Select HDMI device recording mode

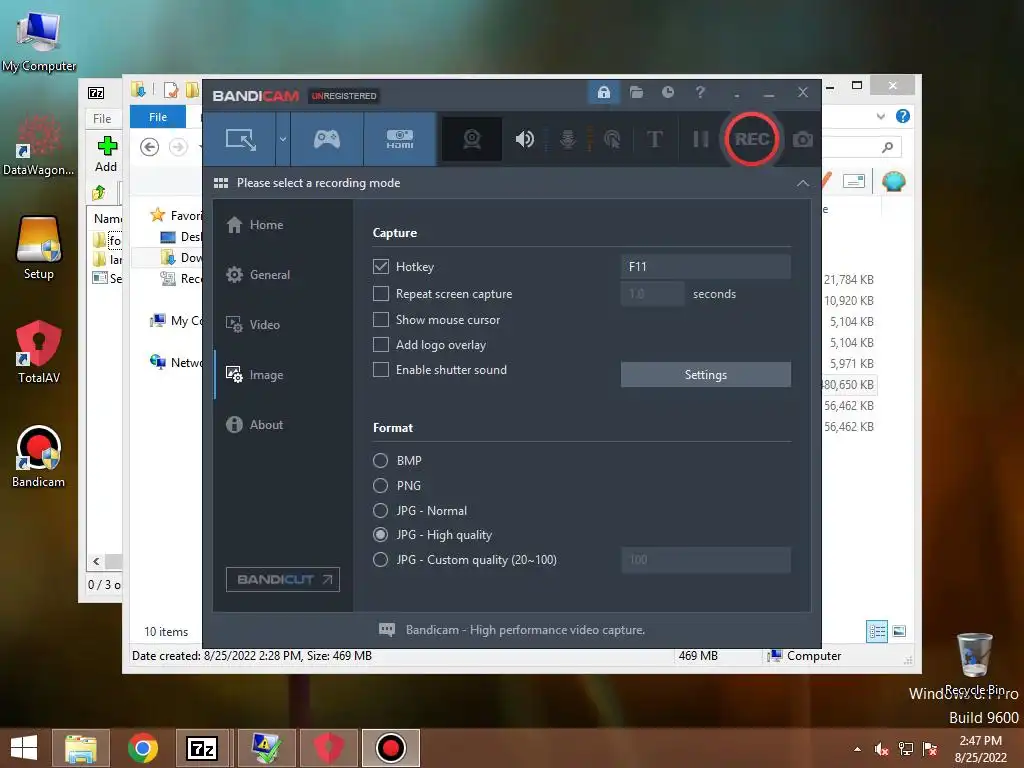click(400, 139)
